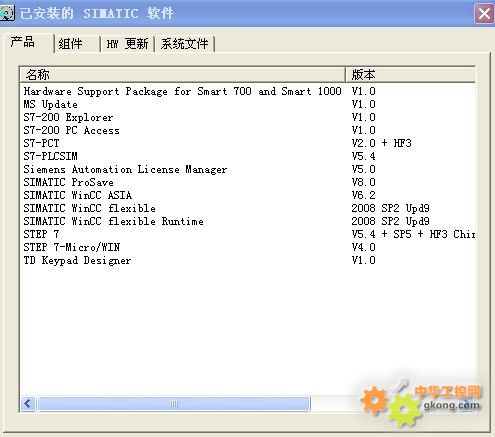Click the horizontal scrollbar left arrow
The width and height of the screenshot is (495, 437).
28,404
